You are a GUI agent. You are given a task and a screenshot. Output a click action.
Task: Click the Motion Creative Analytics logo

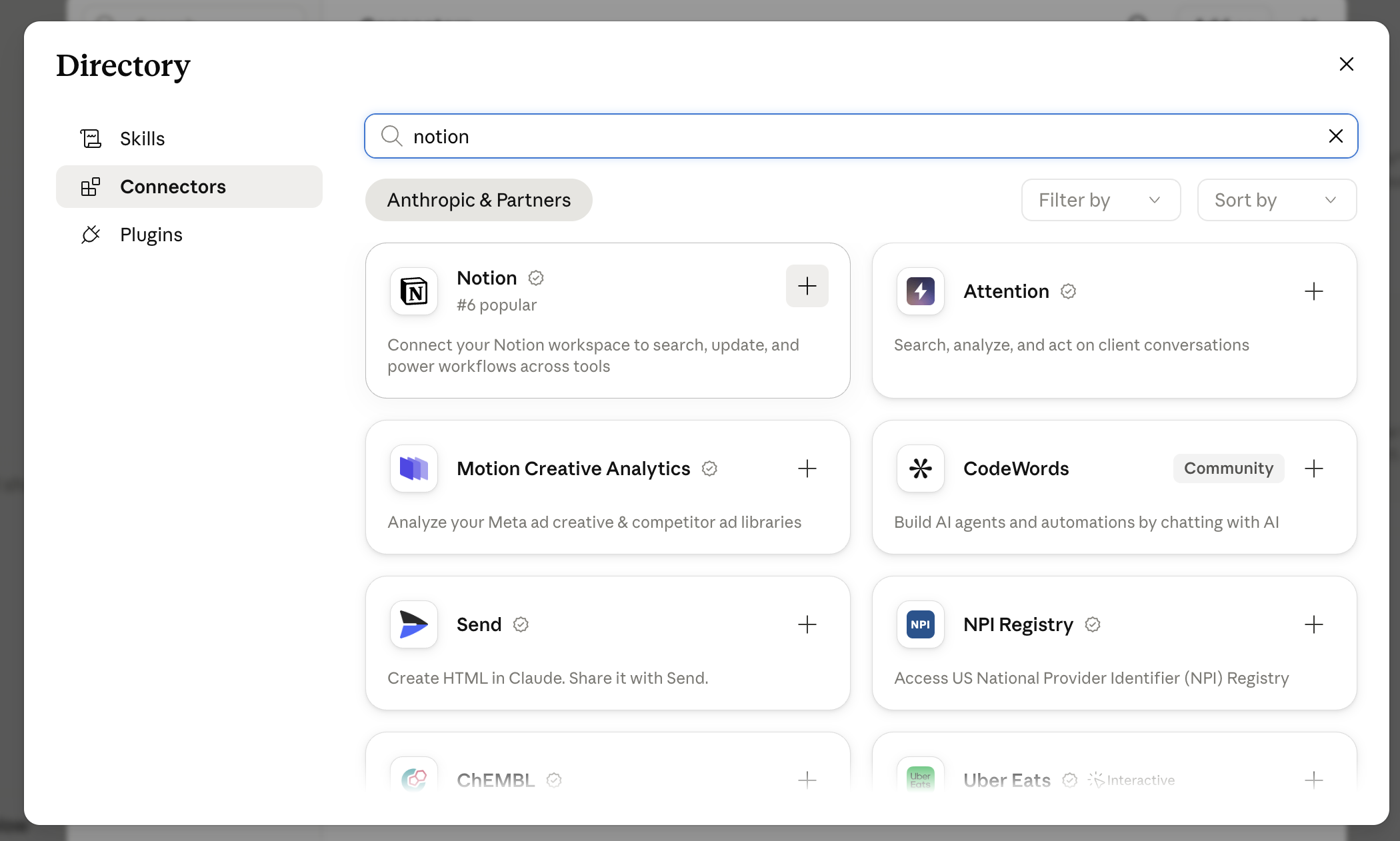pyautogui.click(x=414, y=468)
